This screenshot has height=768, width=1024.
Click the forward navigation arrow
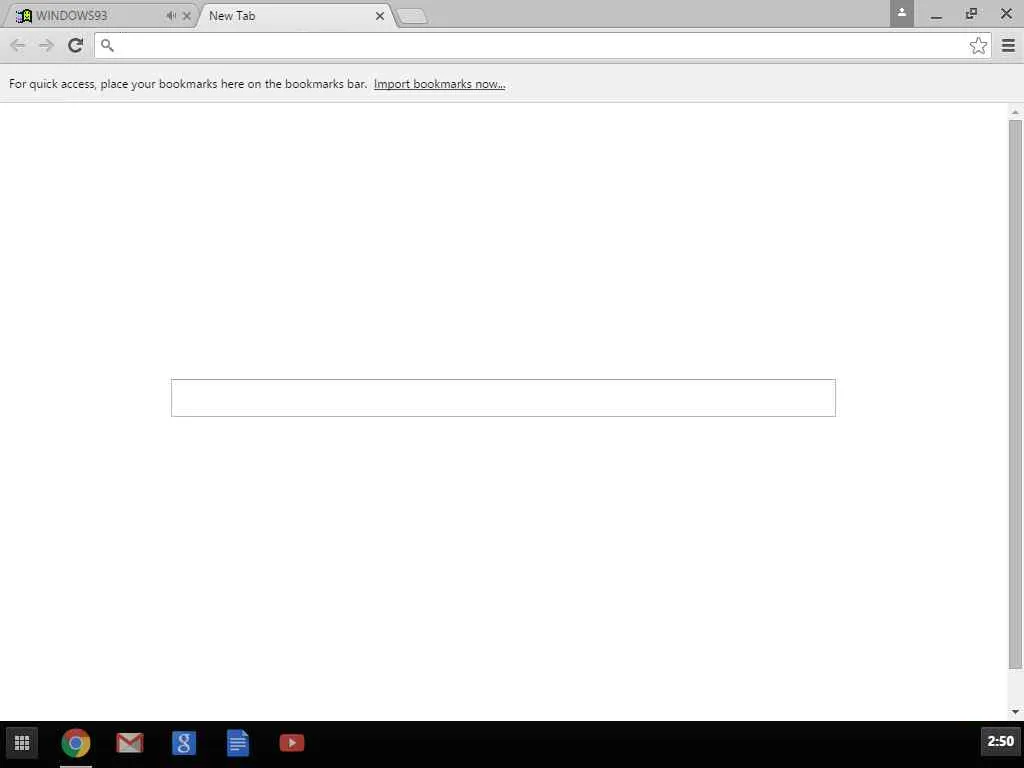click(46, 45)
